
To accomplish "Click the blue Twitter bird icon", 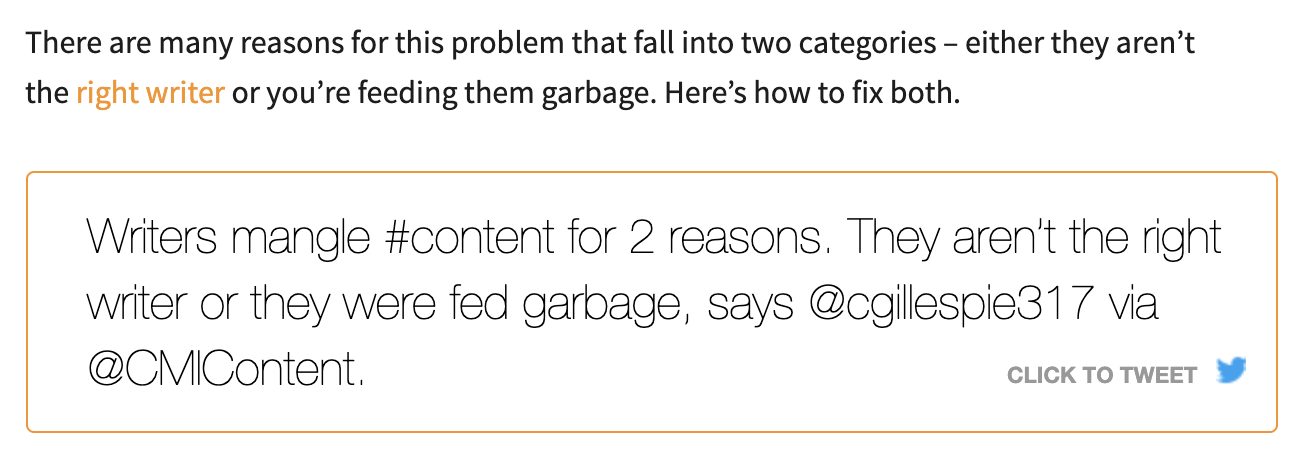I will coord(1232,372).
